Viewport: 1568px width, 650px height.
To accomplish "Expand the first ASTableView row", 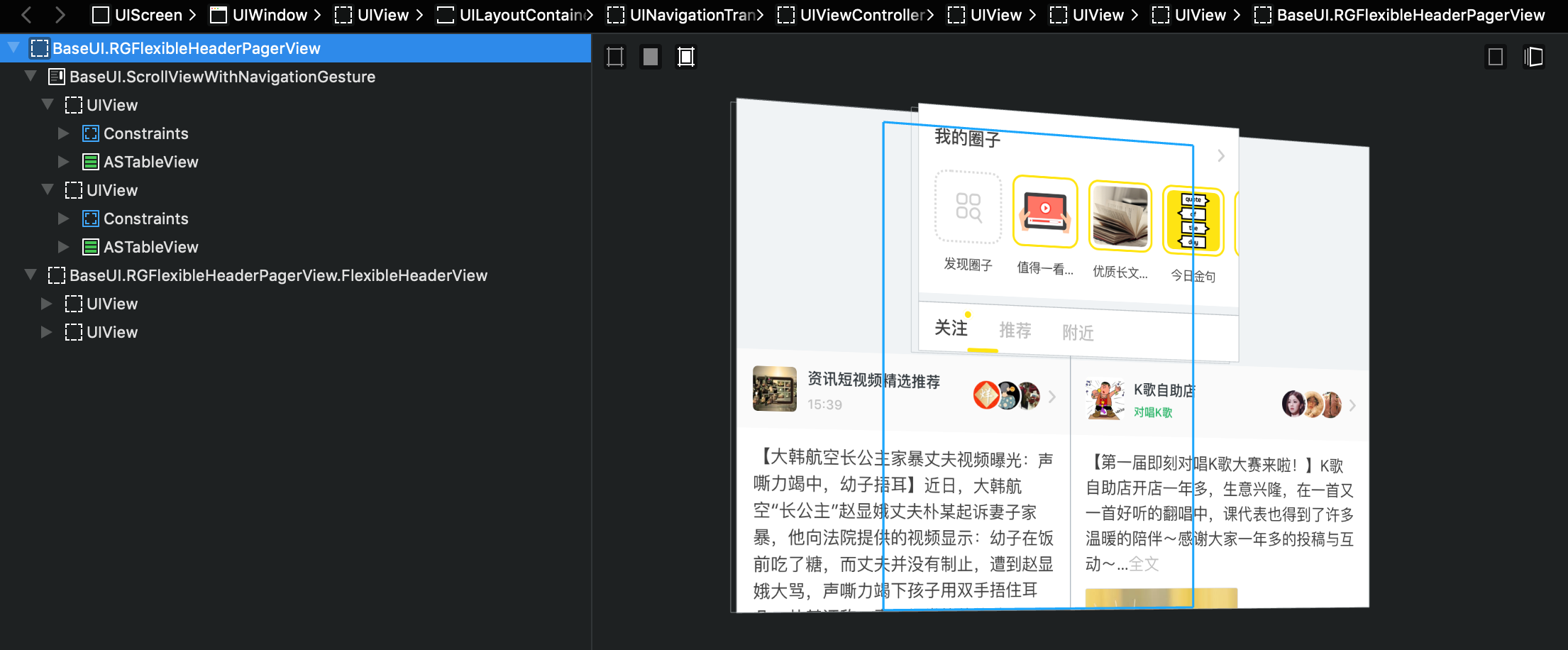I will [64, 161].
